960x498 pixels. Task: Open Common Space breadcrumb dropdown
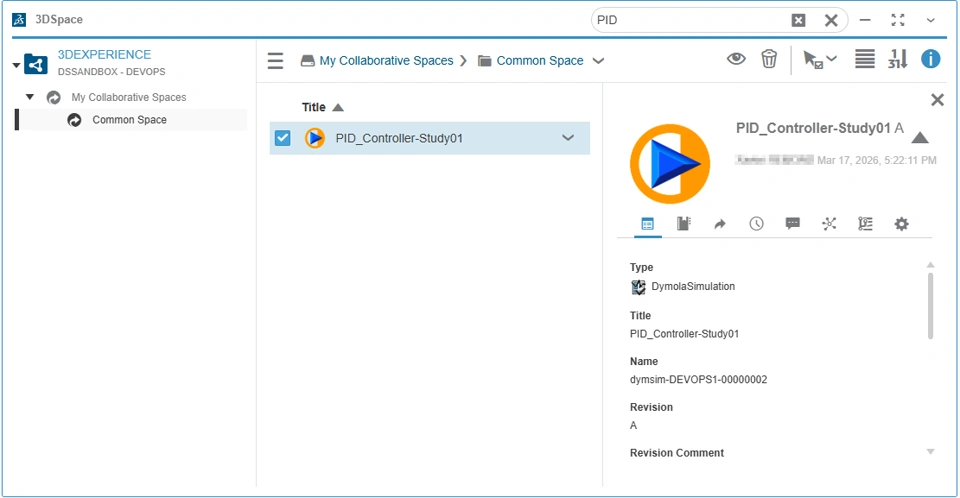pyautogui.click(x=599, y=61)
